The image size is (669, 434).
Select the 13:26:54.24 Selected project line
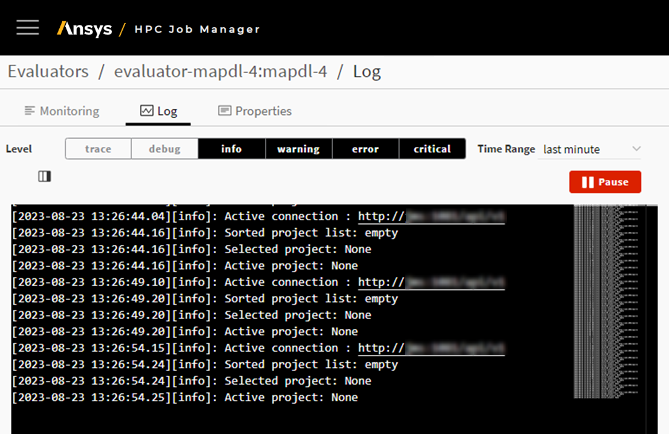click(192, 381)
